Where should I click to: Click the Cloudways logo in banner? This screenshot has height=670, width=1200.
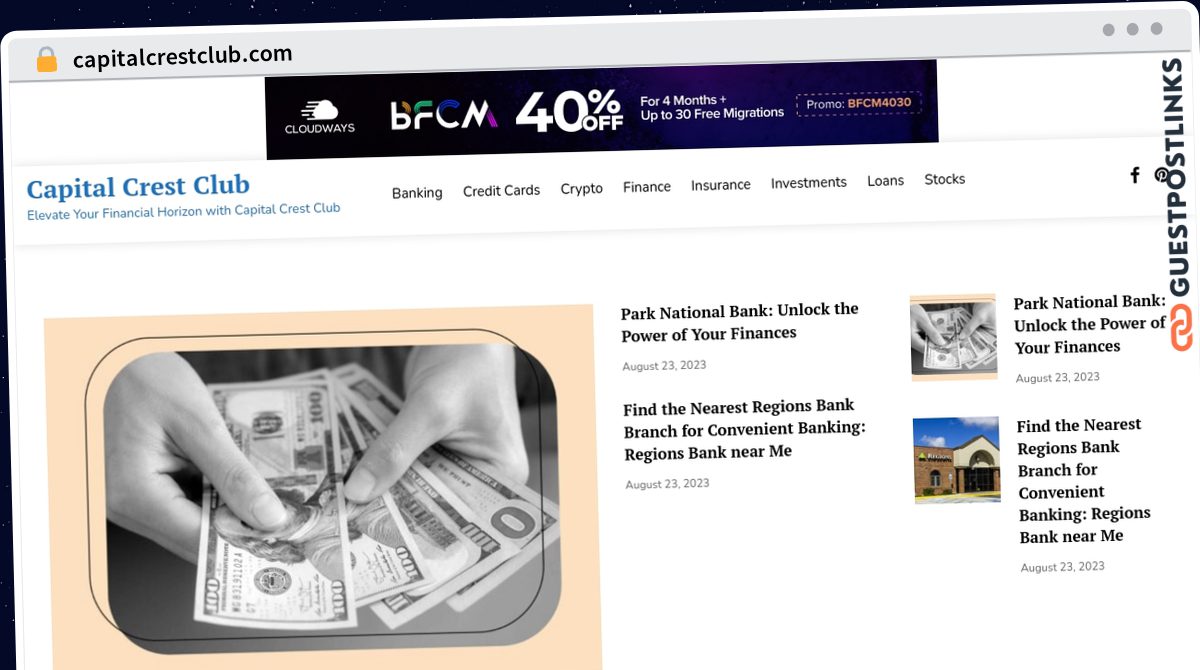(x=320, y=116)
